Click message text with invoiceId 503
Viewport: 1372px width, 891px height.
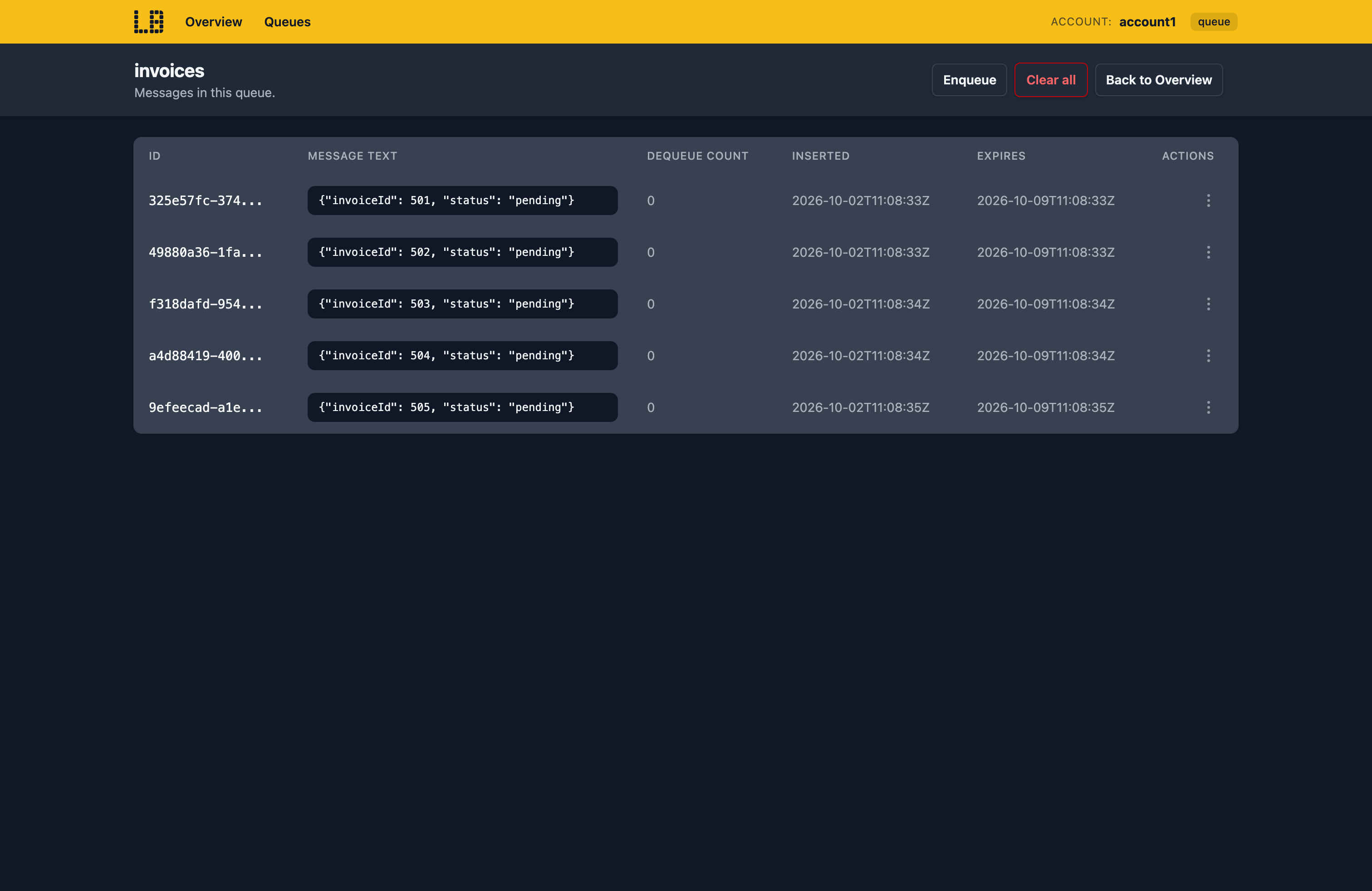click(462, 304)
